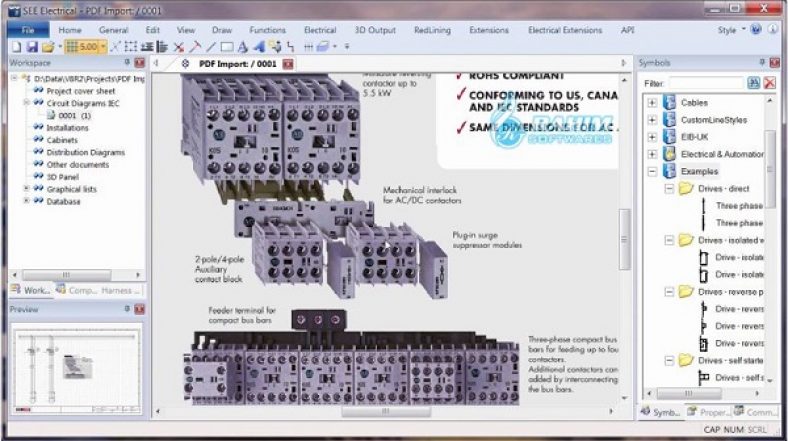
Task: Click in the Symbols Filter input field
Action: tap(706, 83)
